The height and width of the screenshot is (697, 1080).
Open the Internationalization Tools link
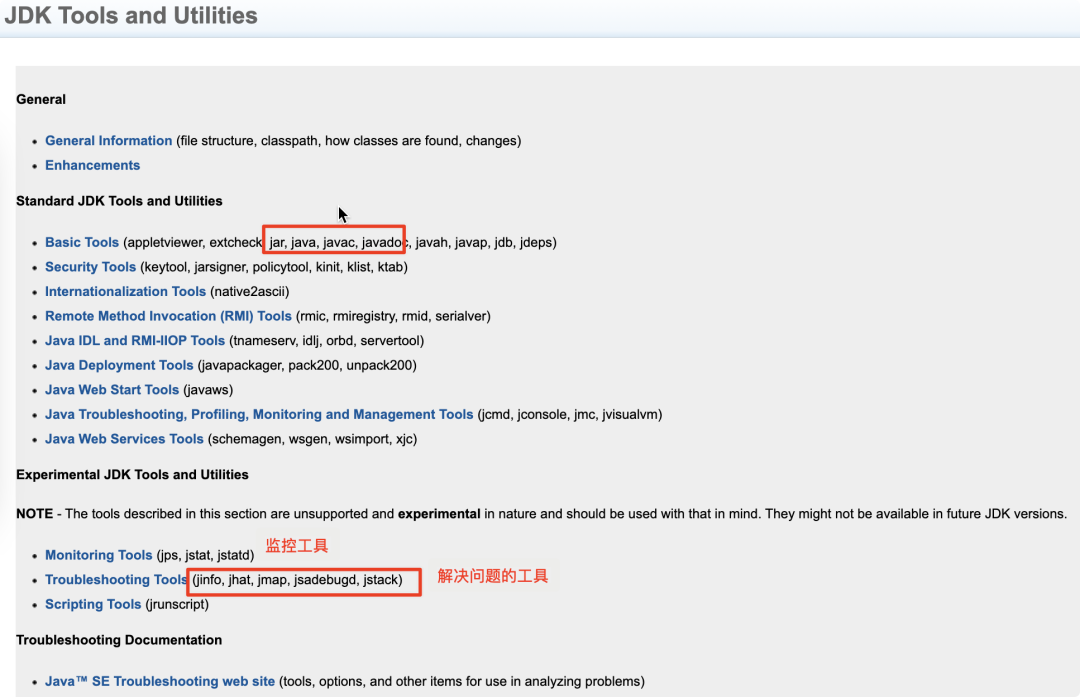pyautogui.click(x=125, y=291)
